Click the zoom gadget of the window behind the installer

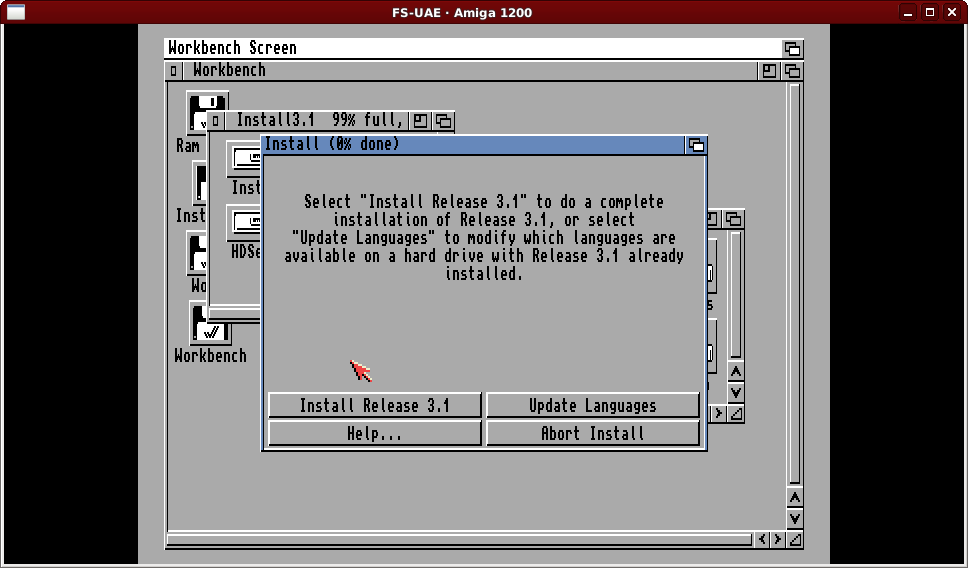click(713, 219)
